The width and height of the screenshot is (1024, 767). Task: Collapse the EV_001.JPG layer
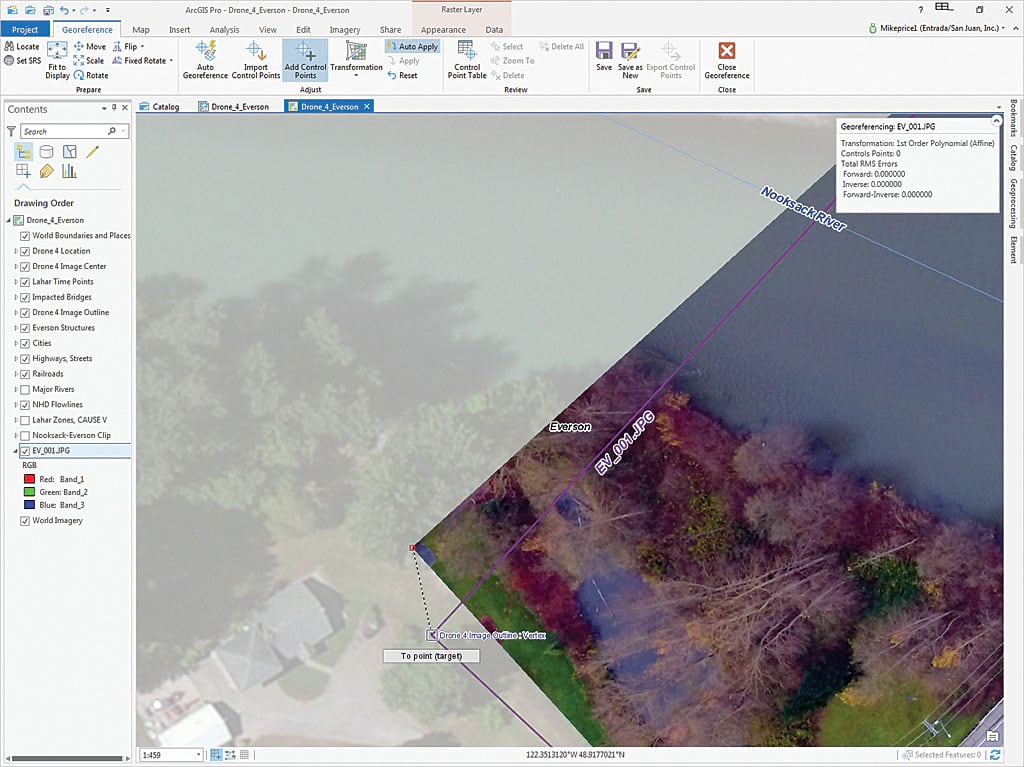click(16, 451)
